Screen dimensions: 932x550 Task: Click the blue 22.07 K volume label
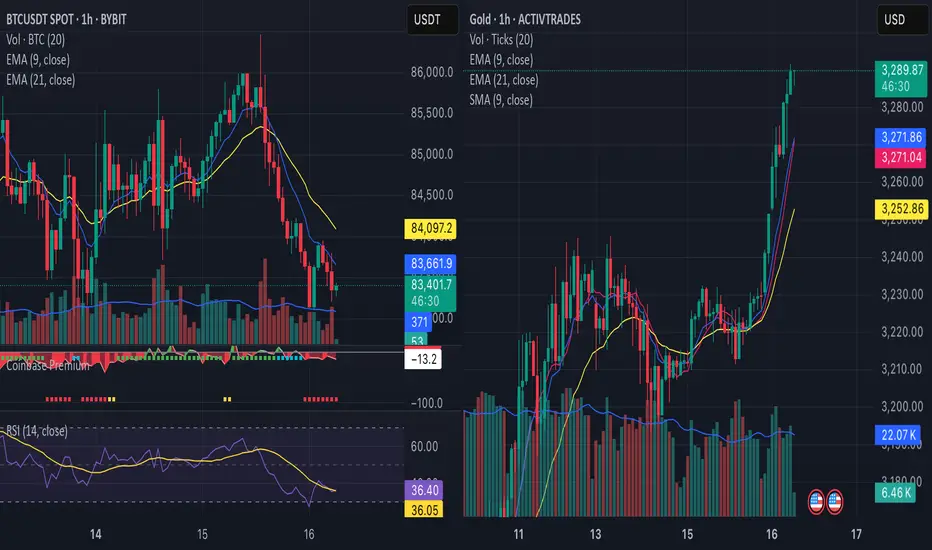(898, 435)
